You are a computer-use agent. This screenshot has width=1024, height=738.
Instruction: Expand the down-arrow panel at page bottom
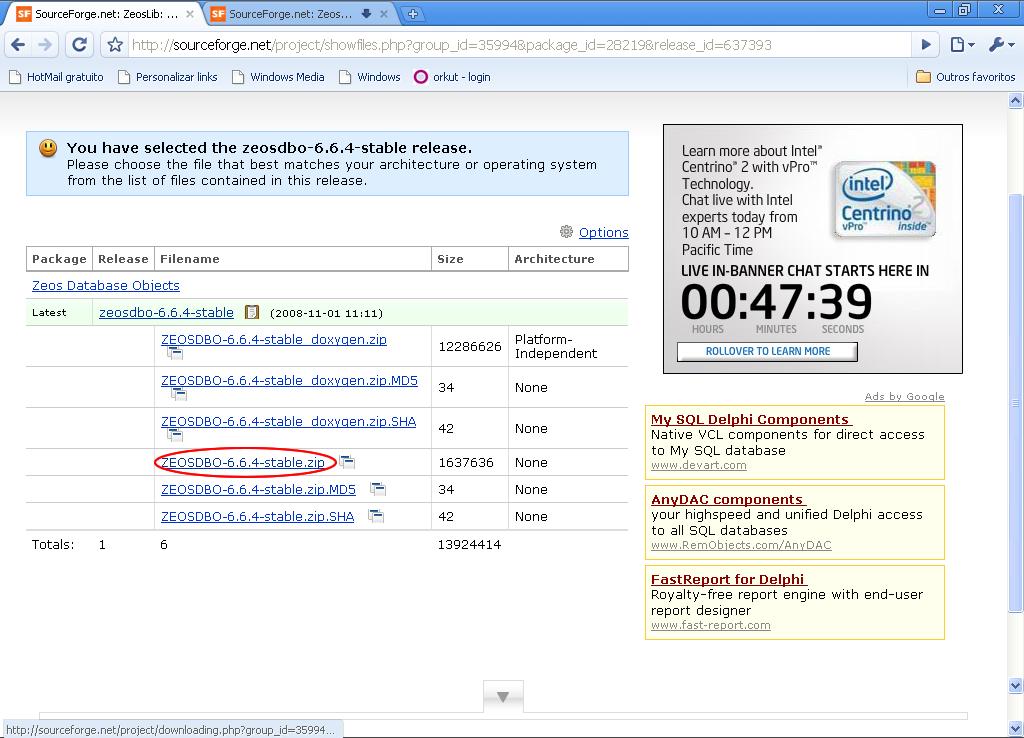(503, 697)
